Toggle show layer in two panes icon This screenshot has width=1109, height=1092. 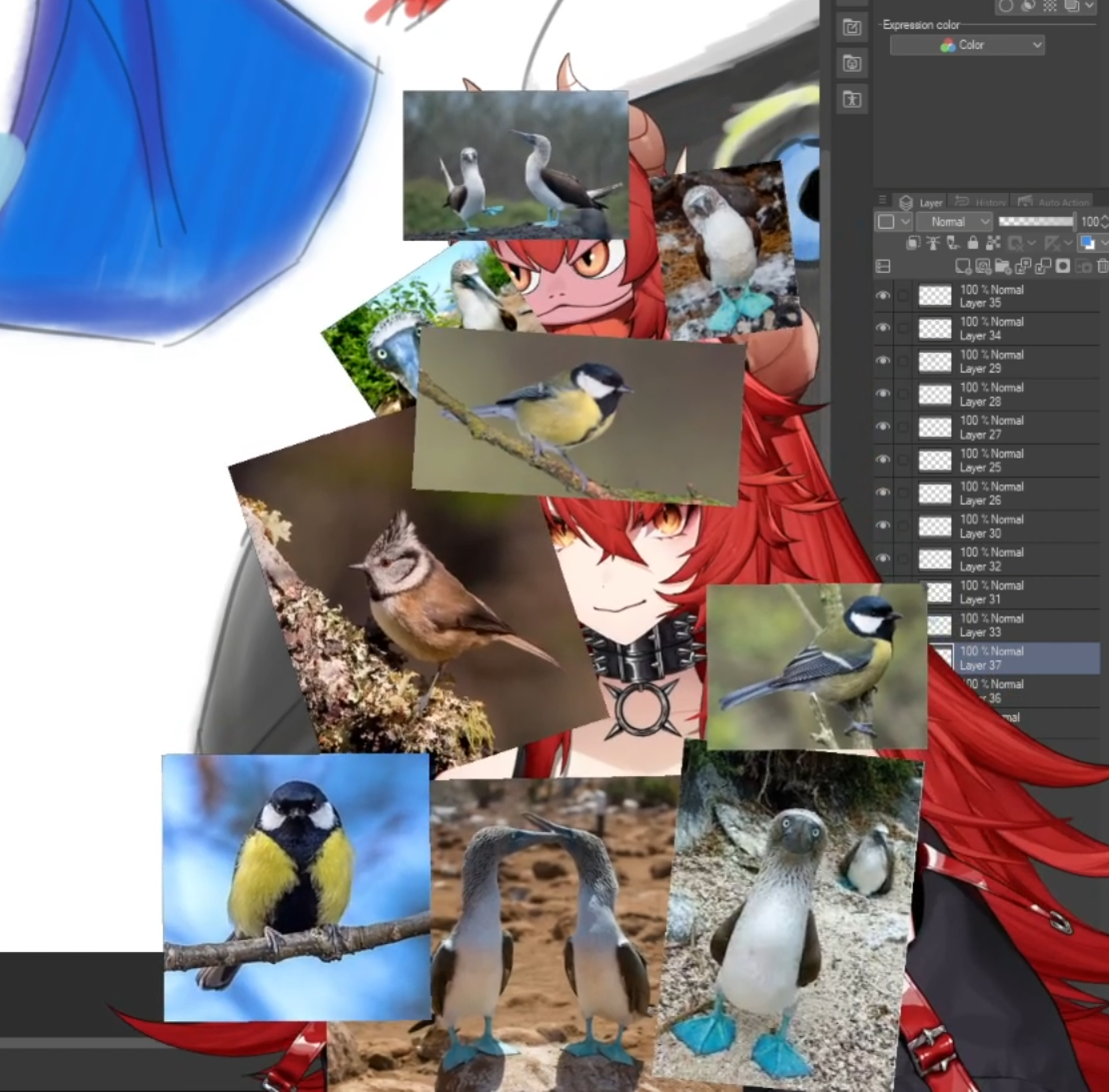(x=882, y=266)
